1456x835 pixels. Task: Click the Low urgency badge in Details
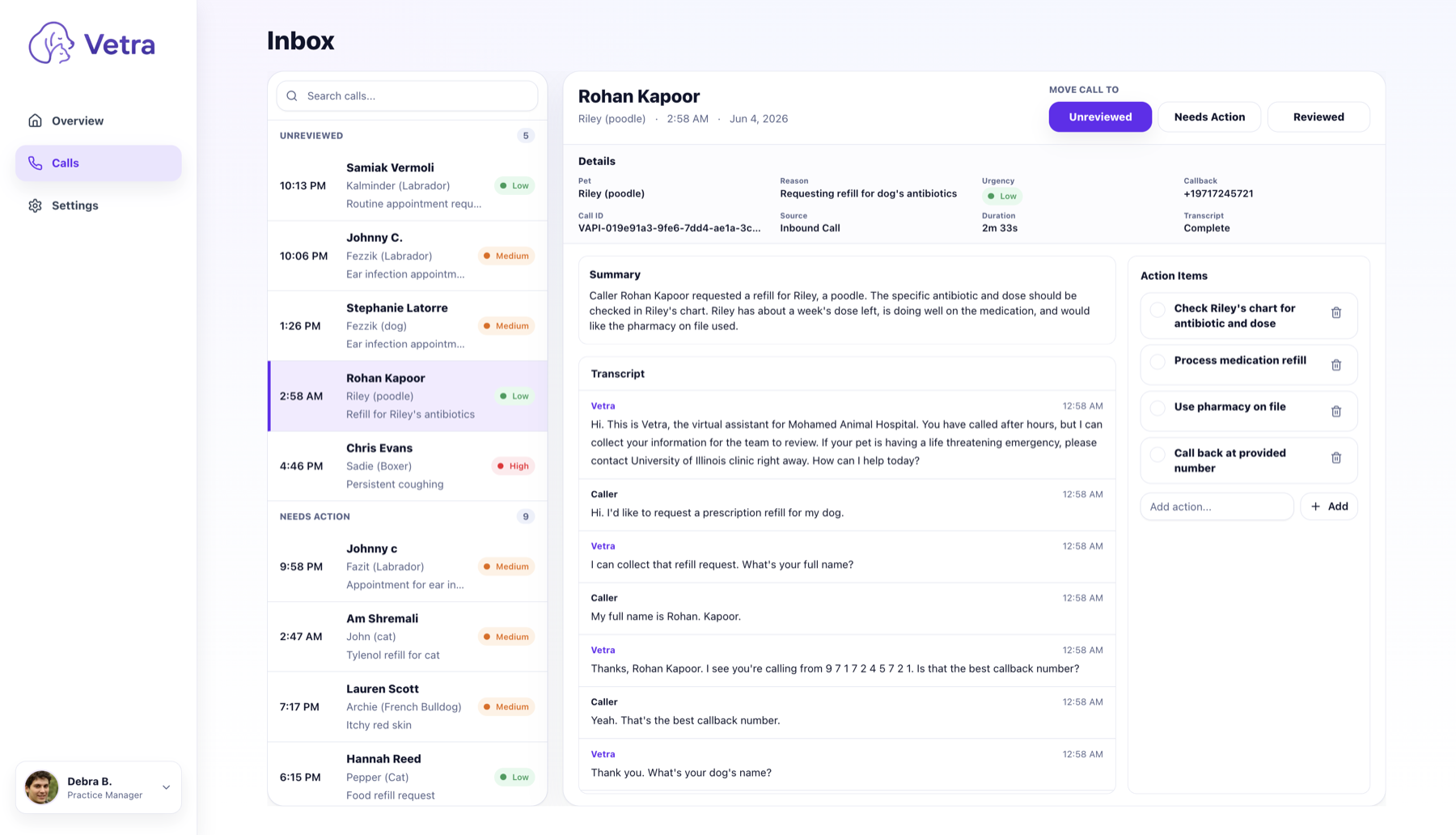coord(1001,196)
